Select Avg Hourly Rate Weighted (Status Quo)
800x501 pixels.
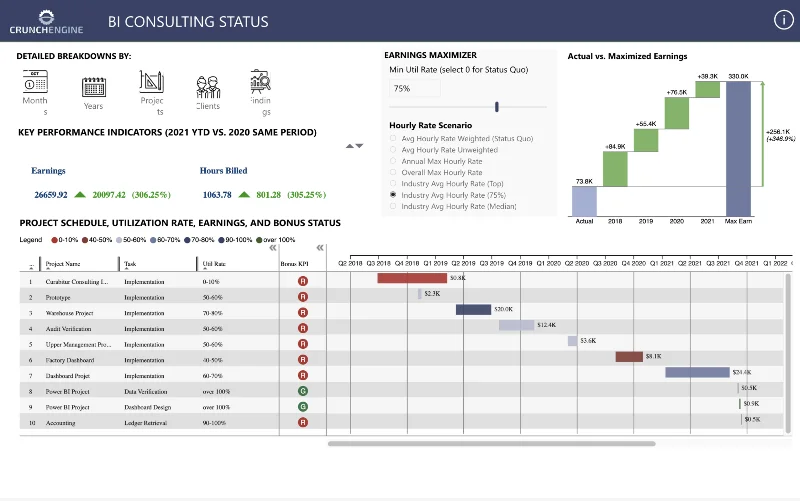pyautogui.click(x=393, y=138)
